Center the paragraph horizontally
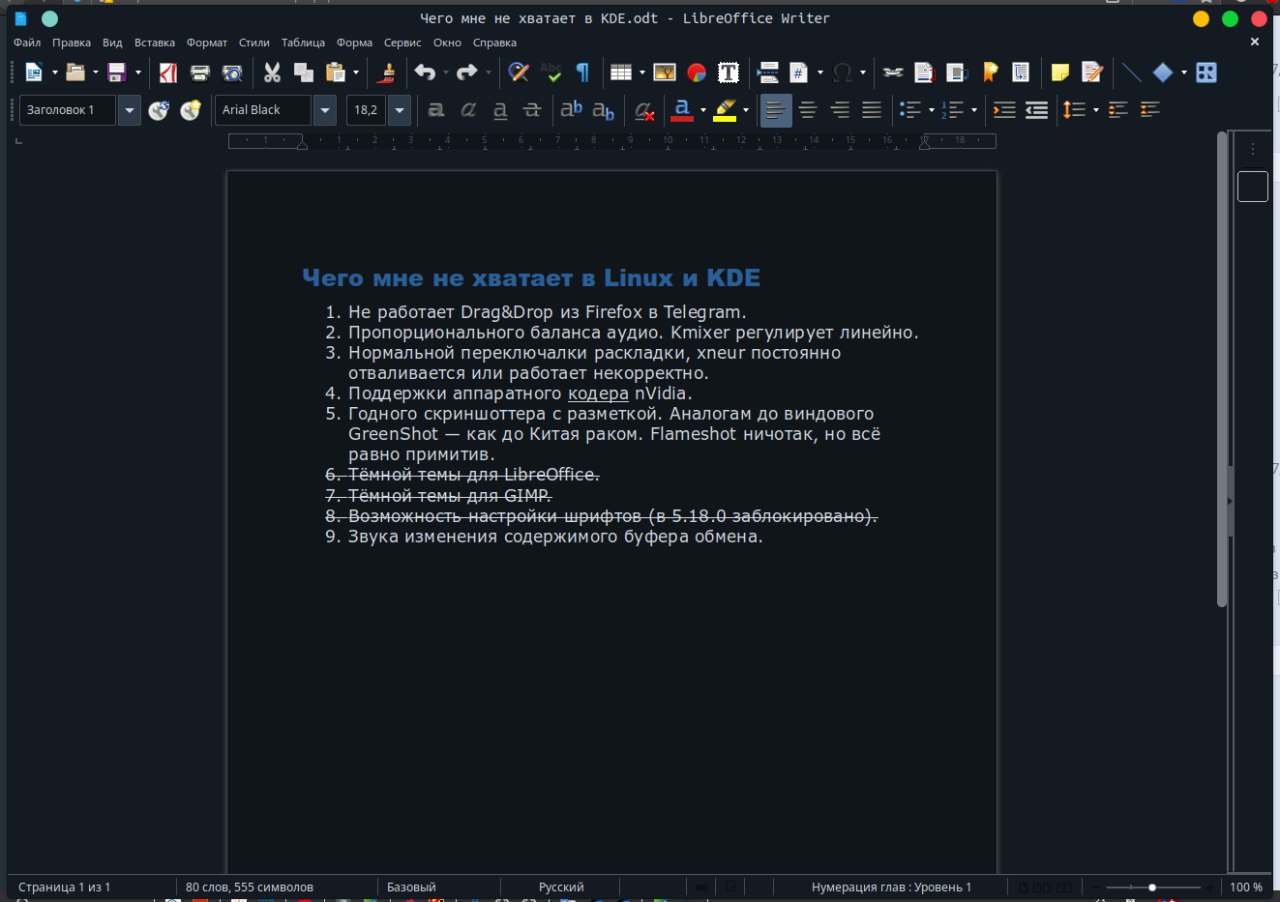The image size is (1280, 902). 808,110
